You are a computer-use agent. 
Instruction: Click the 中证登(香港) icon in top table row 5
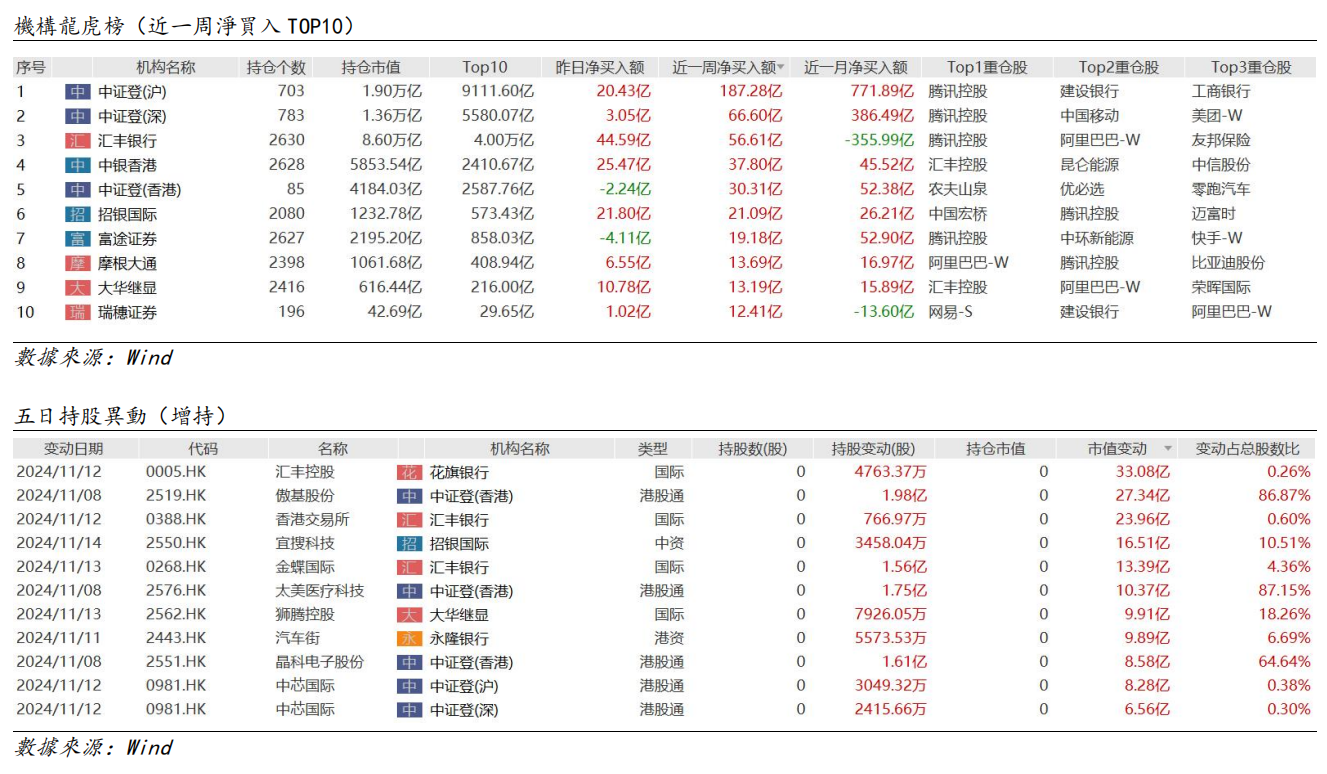[x=78, y=190]
